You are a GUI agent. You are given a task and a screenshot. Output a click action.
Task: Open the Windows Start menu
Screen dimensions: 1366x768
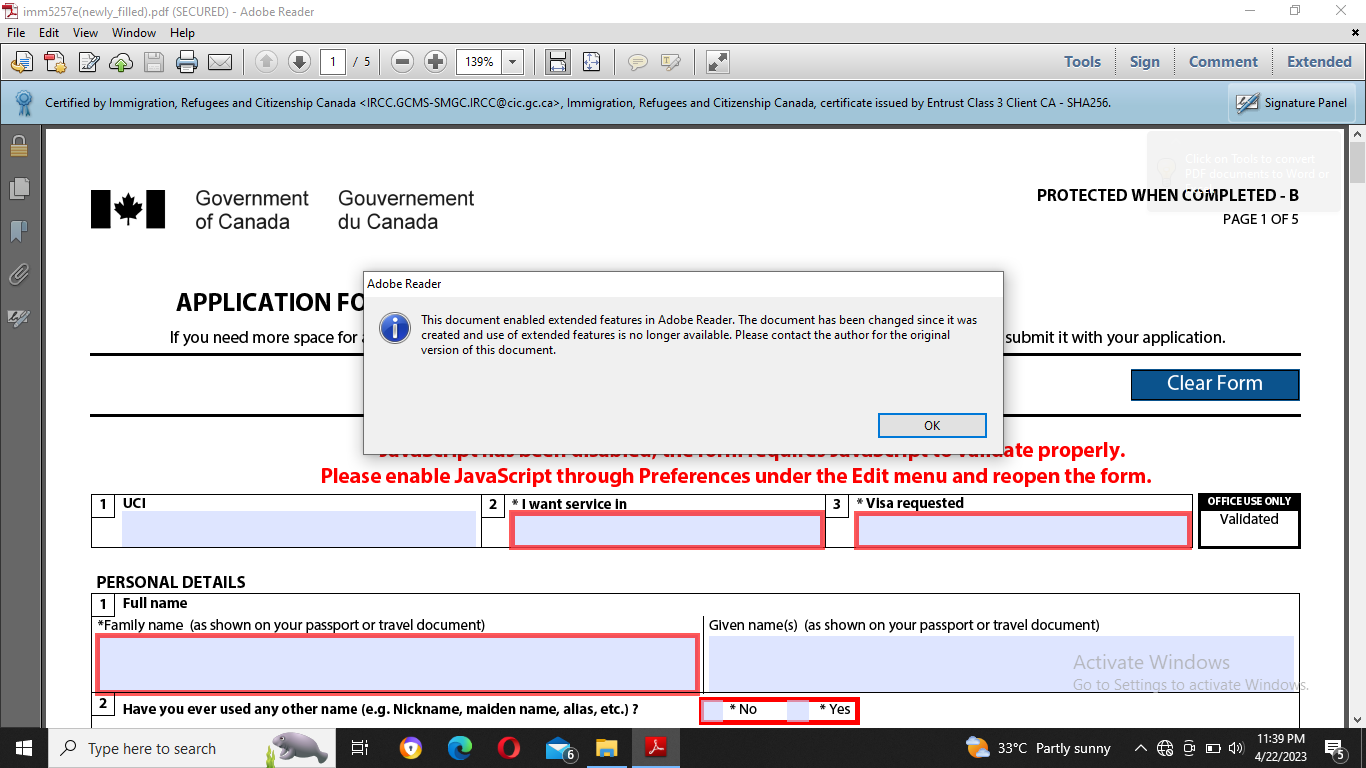click(x=23, y=748)
